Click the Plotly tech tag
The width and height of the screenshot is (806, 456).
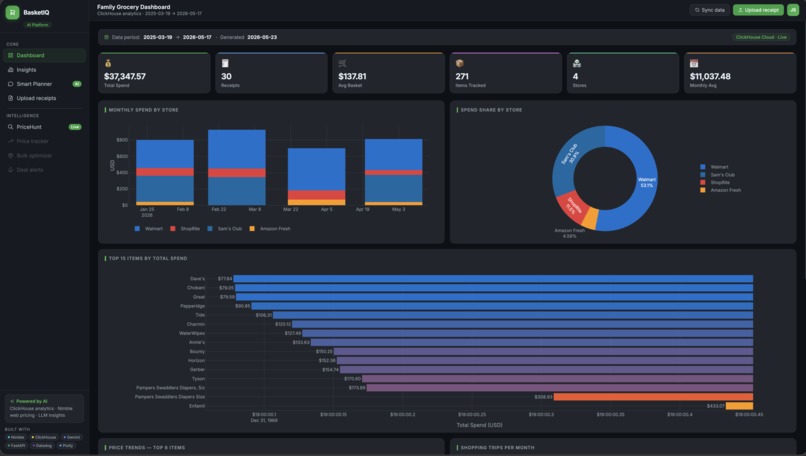66,446
